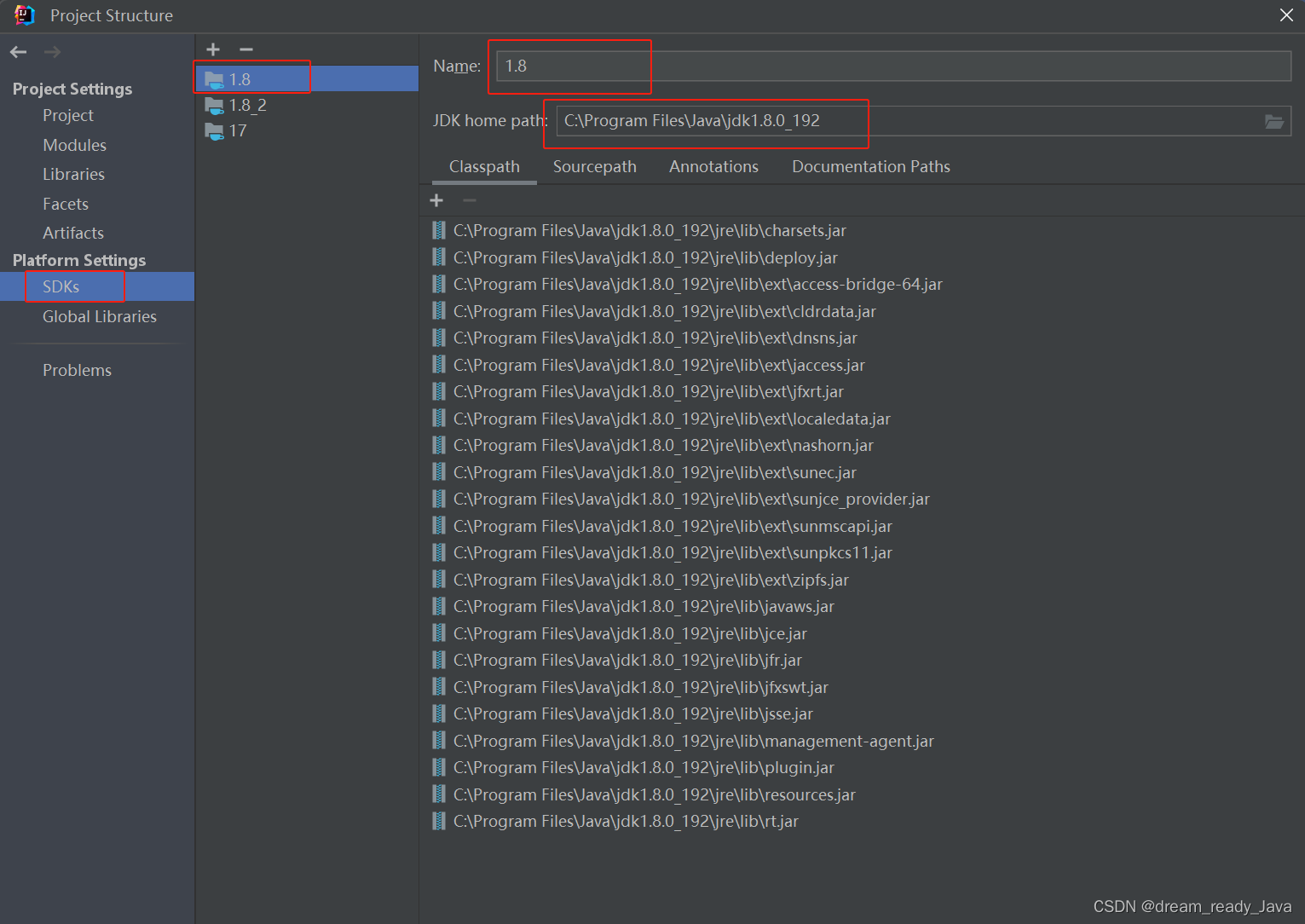
Task: Click the plus icon under the Classpath tab
Action: (x=436, y=199)
